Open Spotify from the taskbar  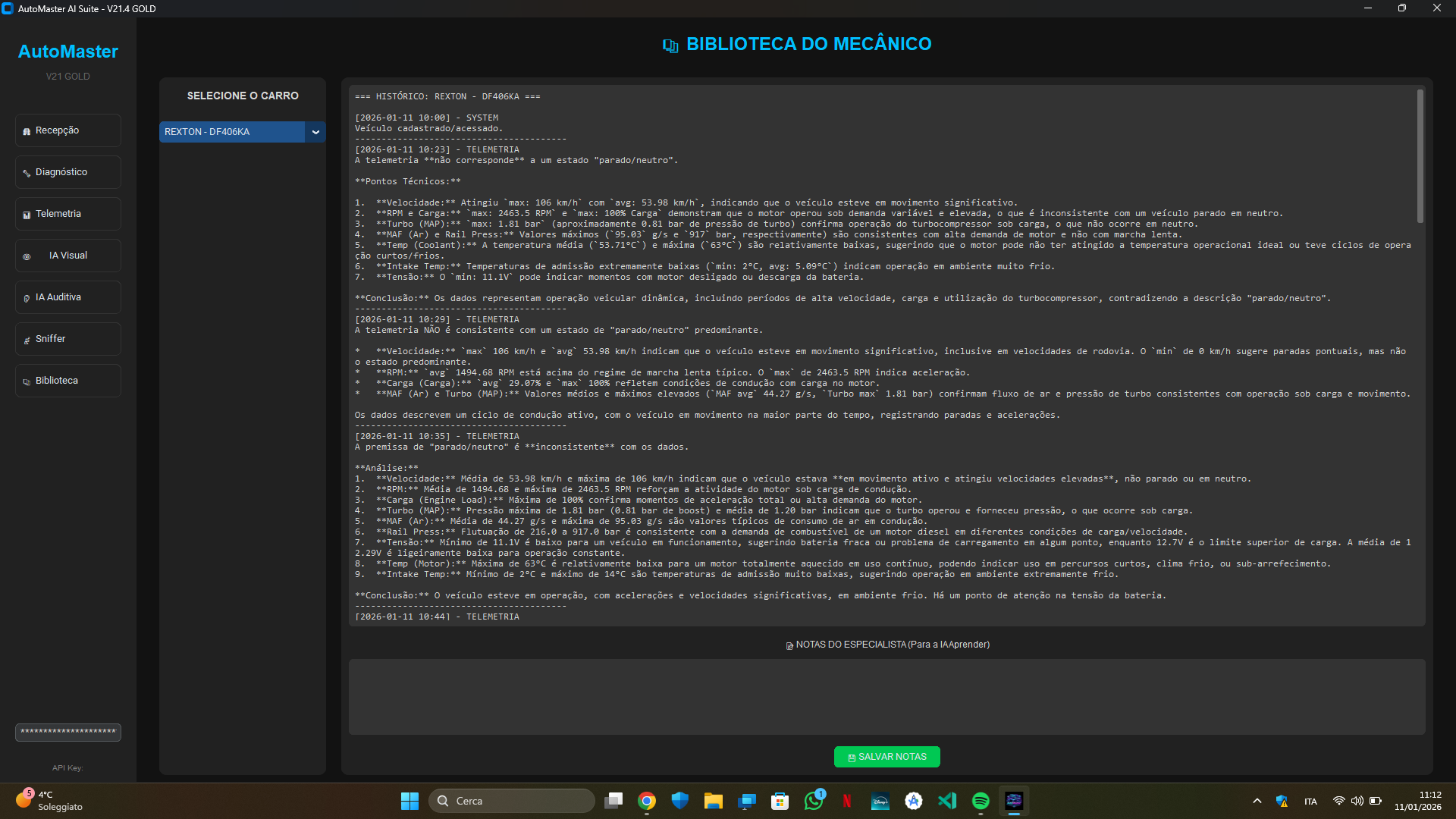click(x=981, y=801)
